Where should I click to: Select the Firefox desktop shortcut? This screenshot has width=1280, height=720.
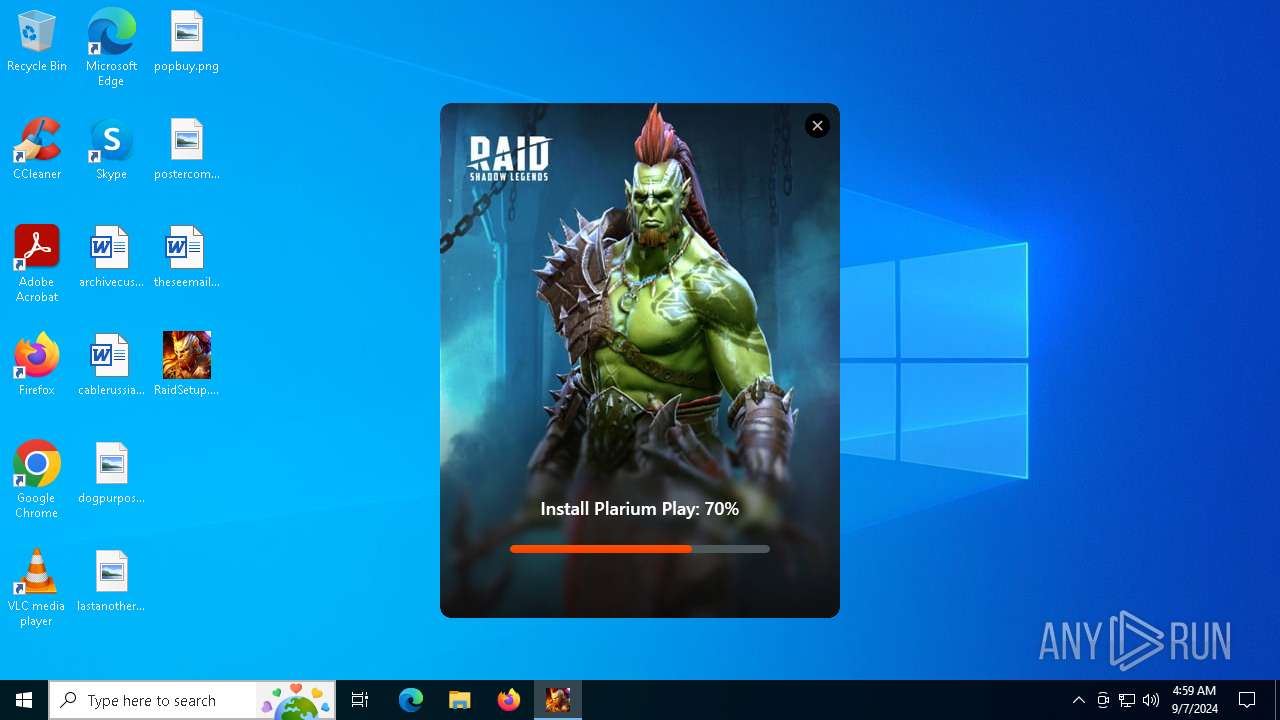coord(37,366)
